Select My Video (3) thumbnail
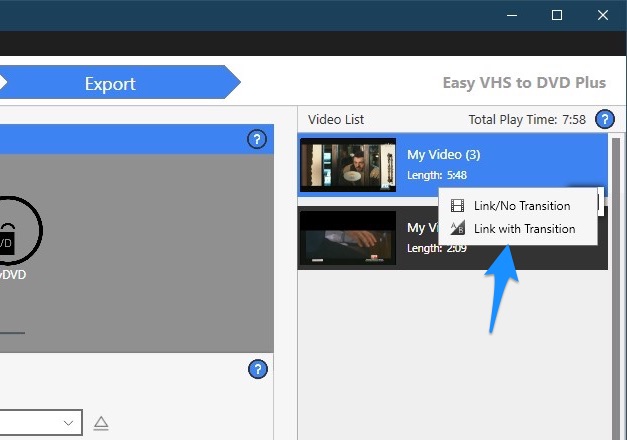Screen dimensions: 627x440 pyautogui.click(x=348, y=165)
